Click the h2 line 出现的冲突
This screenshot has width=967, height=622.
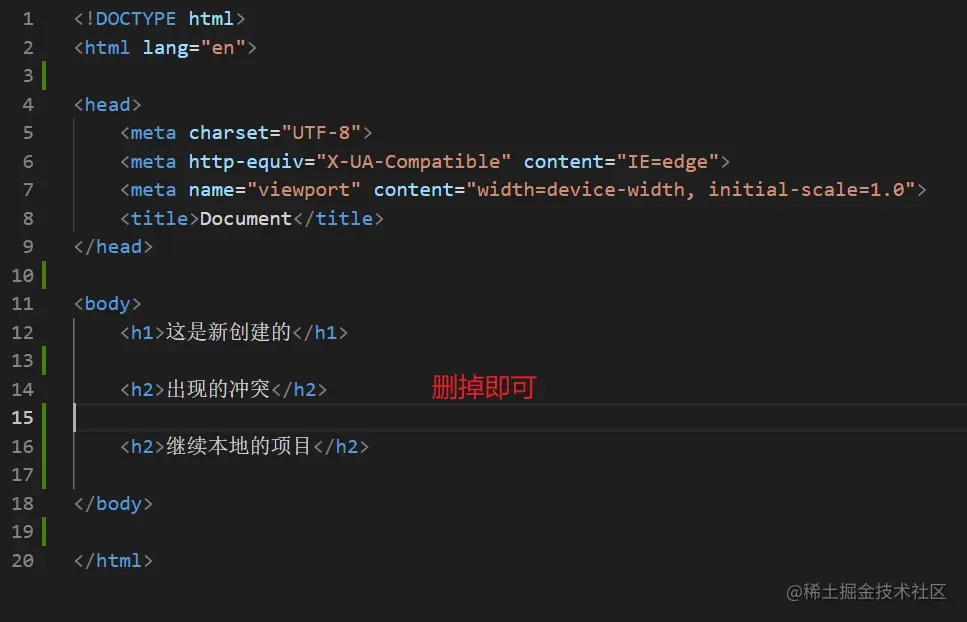222,389
